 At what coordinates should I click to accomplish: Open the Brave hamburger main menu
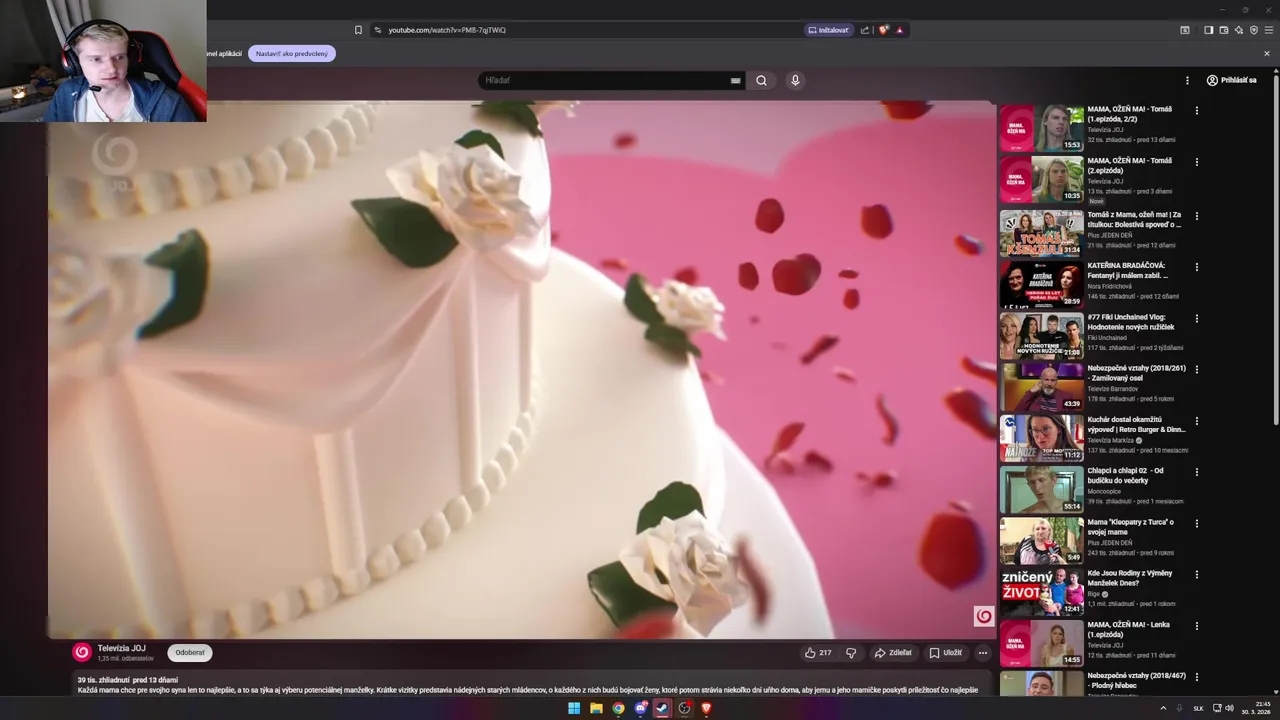pyautogui.click(x=1269, y=30)
